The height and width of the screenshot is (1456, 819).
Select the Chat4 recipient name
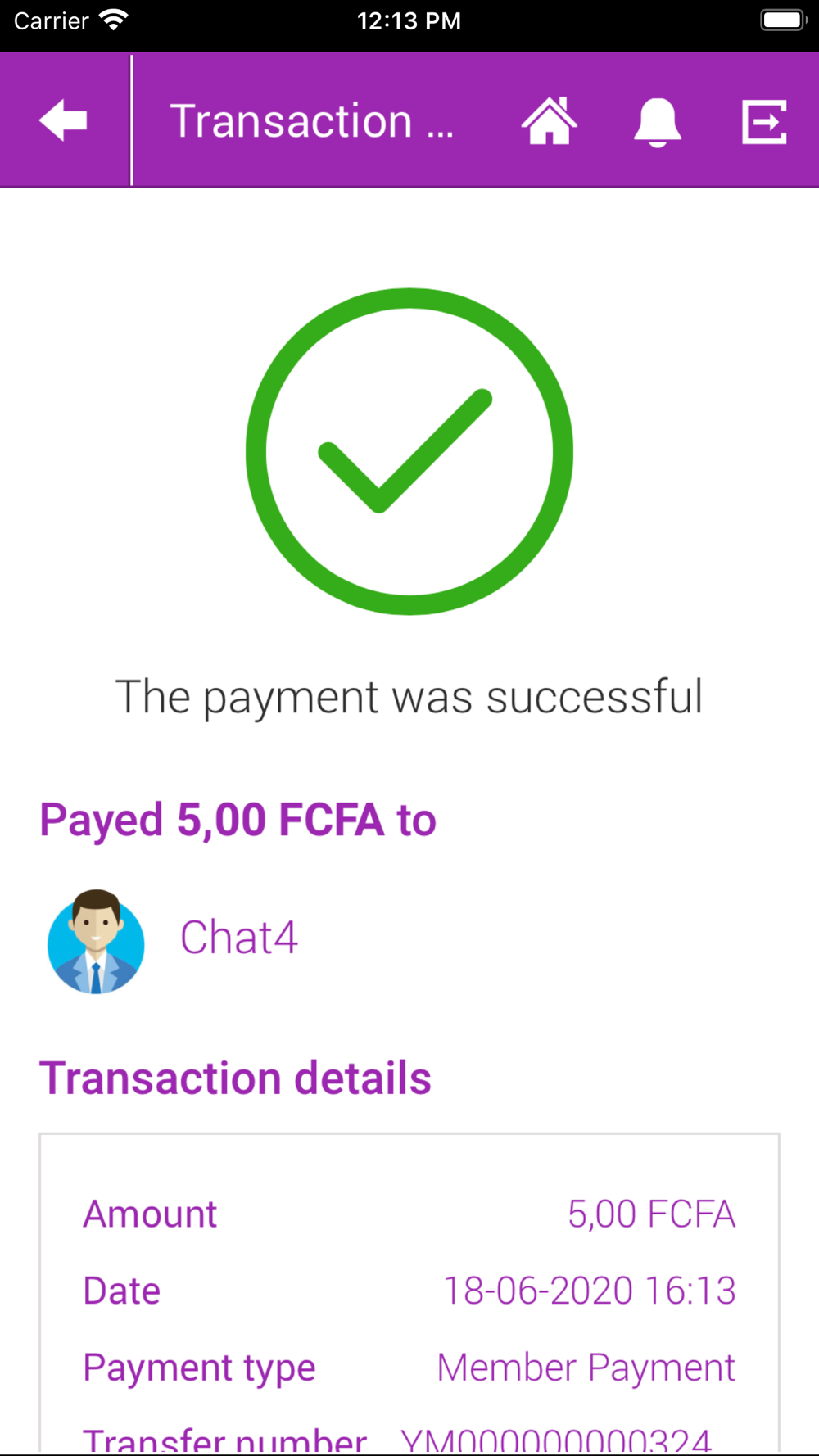[x=238, y=938]
